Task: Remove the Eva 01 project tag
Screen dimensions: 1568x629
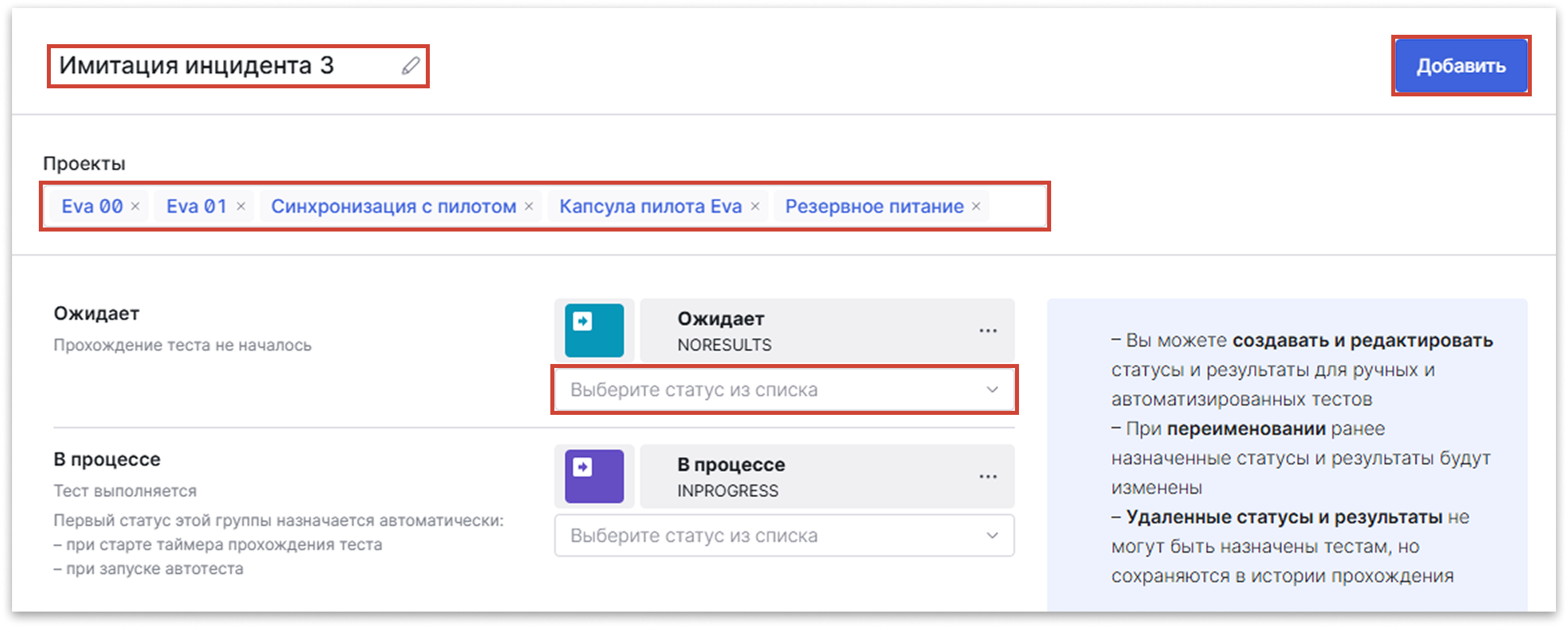Action: [240, 206]
